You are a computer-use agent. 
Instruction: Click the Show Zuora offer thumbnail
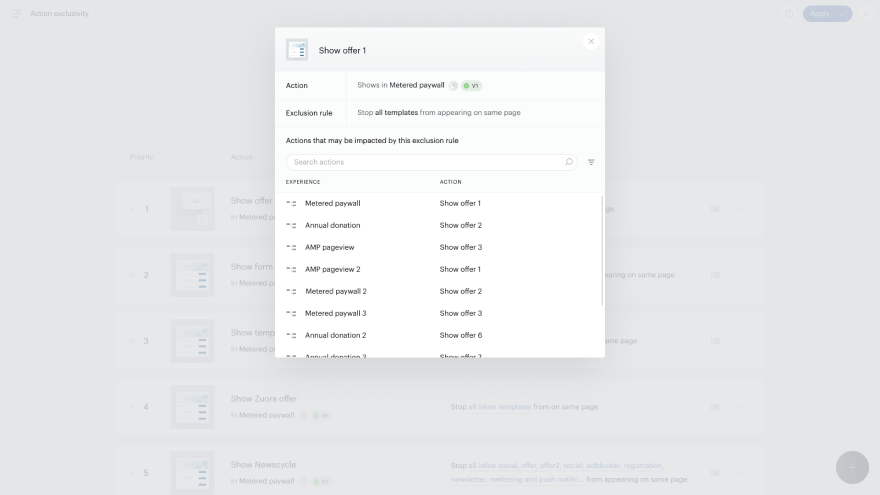pos(192,407)
